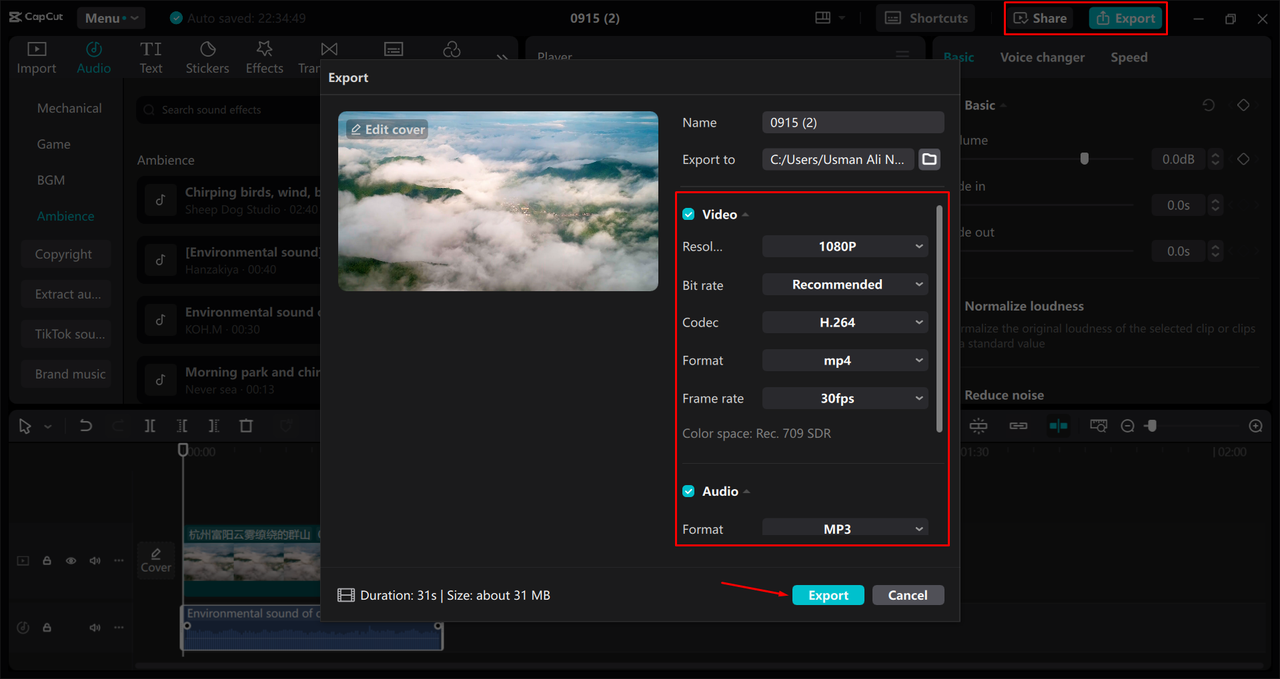Click the timeline zoom slider handle
1280x679 pixels.
click(1151, 426)
